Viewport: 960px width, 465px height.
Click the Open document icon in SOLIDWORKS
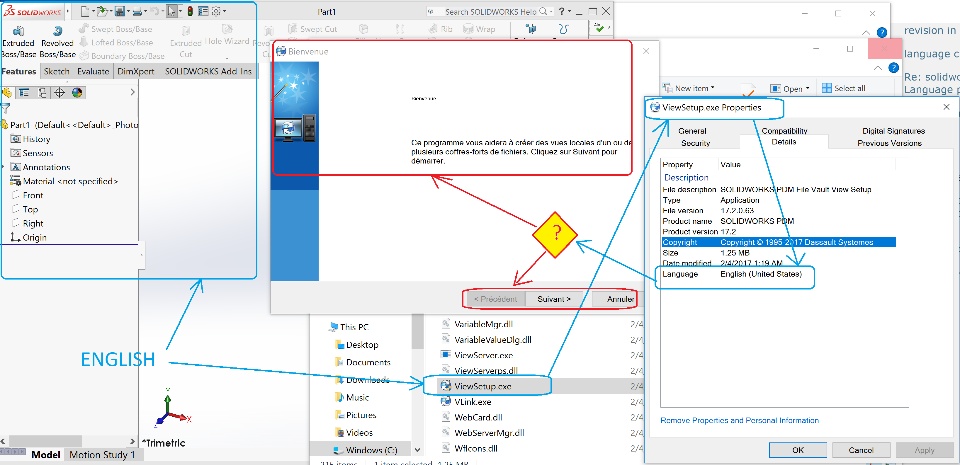coord(102,10)
